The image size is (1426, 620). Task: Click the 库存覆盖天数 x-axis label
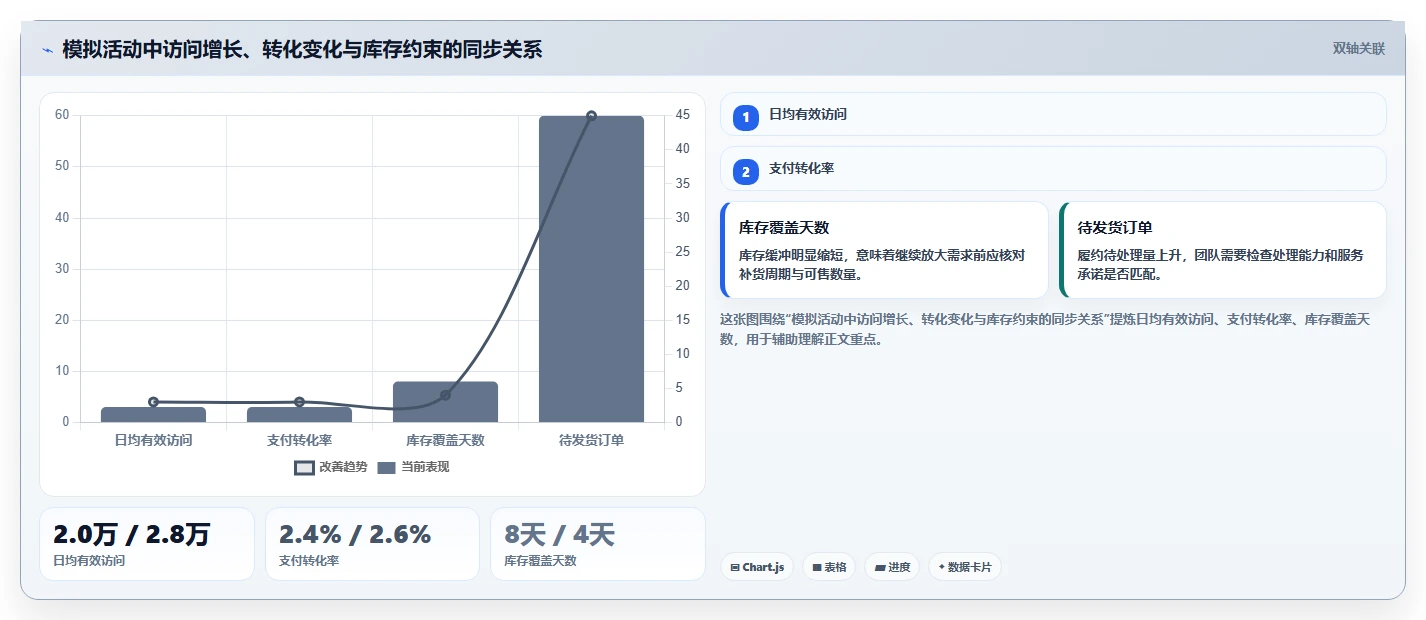[445, 440]
